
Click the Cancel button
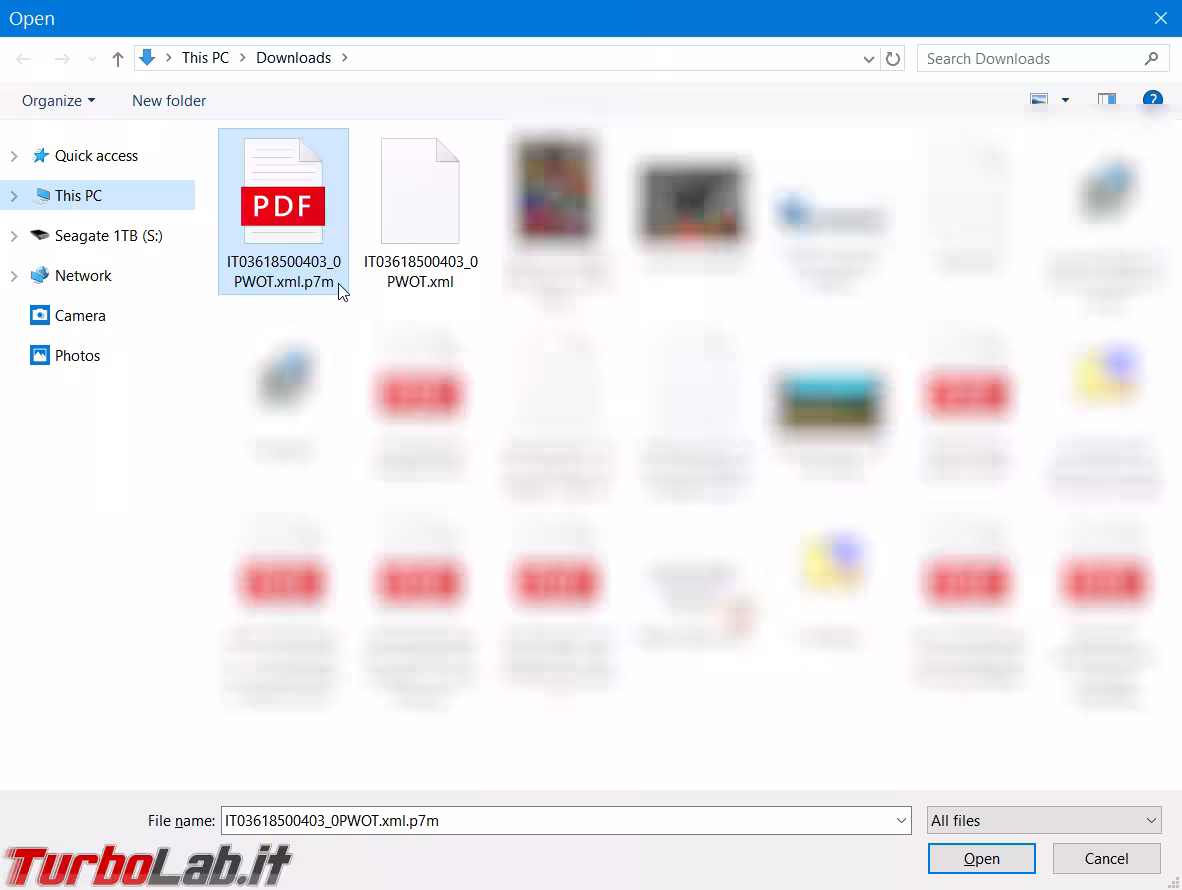coord(1106,859)
